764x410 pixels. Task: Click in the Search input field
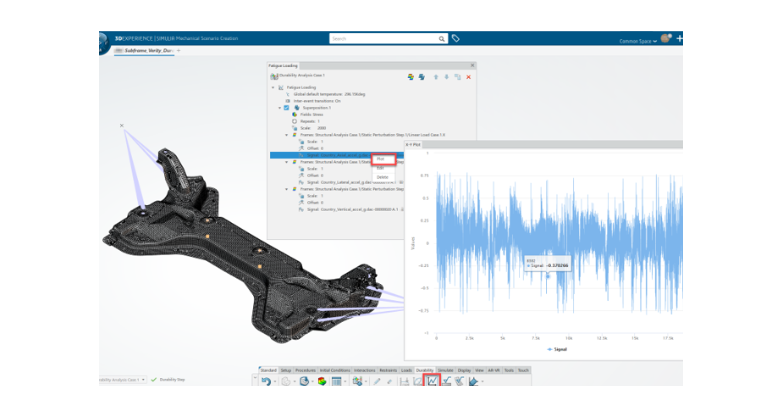(387, 38)
